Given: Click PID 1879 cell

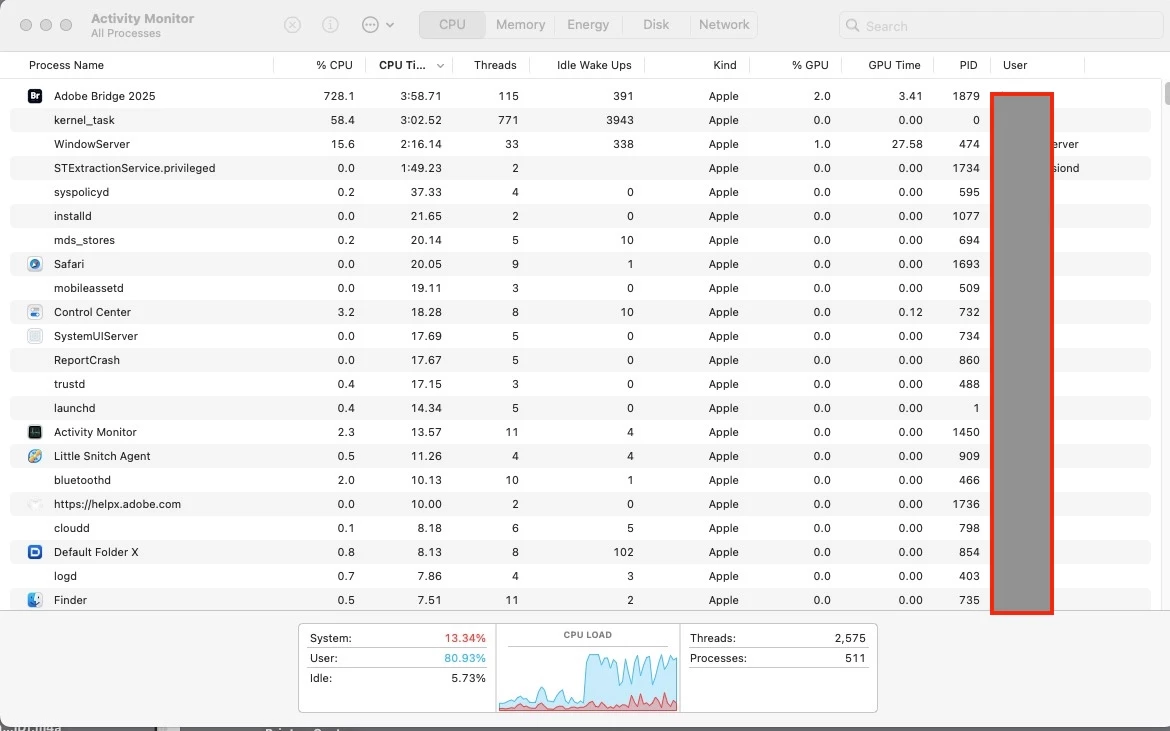Looking at the screenshot, I should 966,96.
